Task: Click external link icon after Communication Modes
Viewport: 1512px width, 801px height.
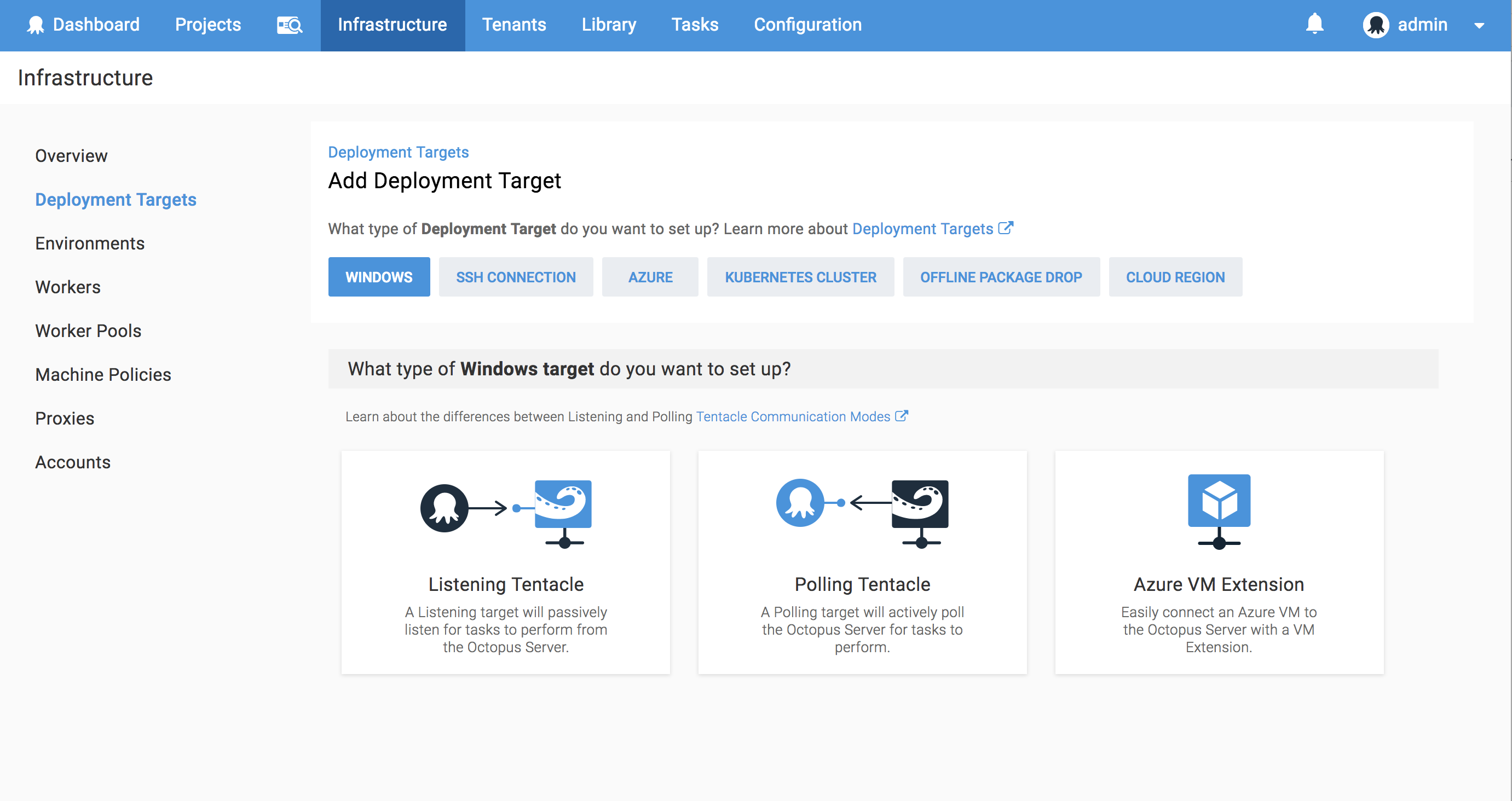Action: [x=902, y=416]
